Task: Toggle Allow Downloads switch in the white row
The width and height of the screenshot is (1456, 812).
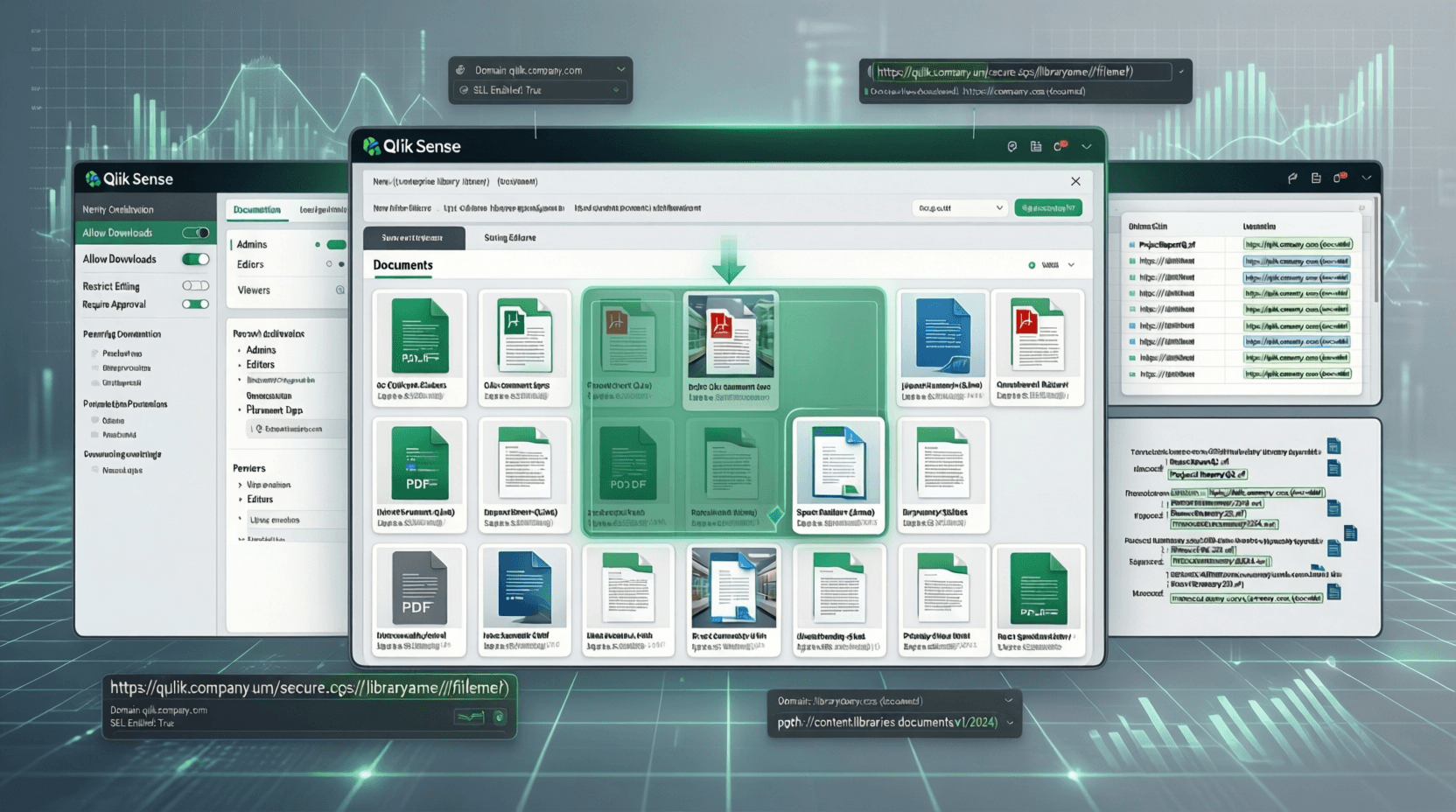Action: tap(196, 259)
